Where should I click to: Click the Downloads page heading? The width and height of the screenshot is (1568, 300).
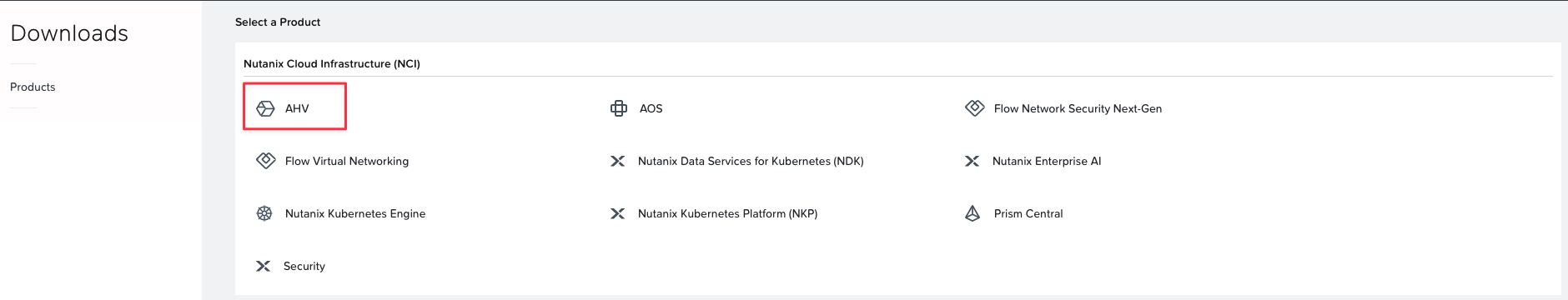coord(69,33)
